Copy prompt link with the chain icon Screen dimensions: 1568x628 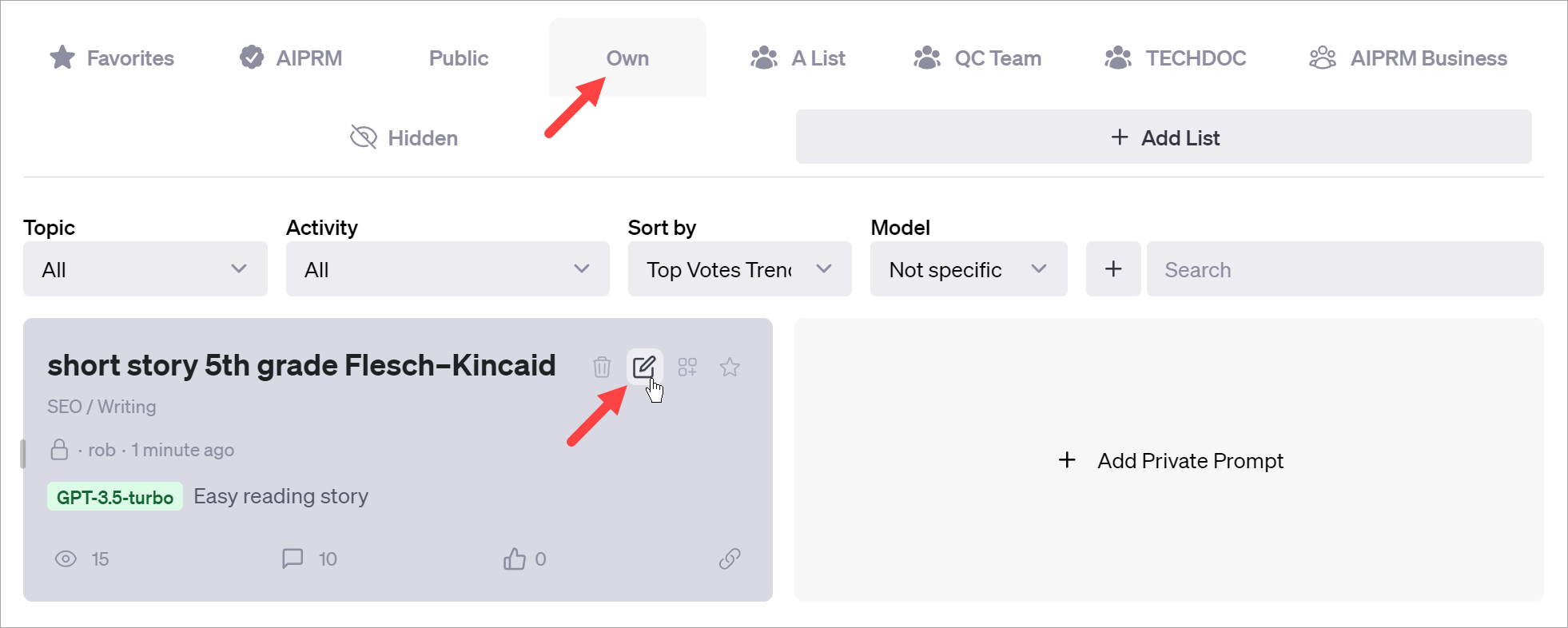point(730,558)
